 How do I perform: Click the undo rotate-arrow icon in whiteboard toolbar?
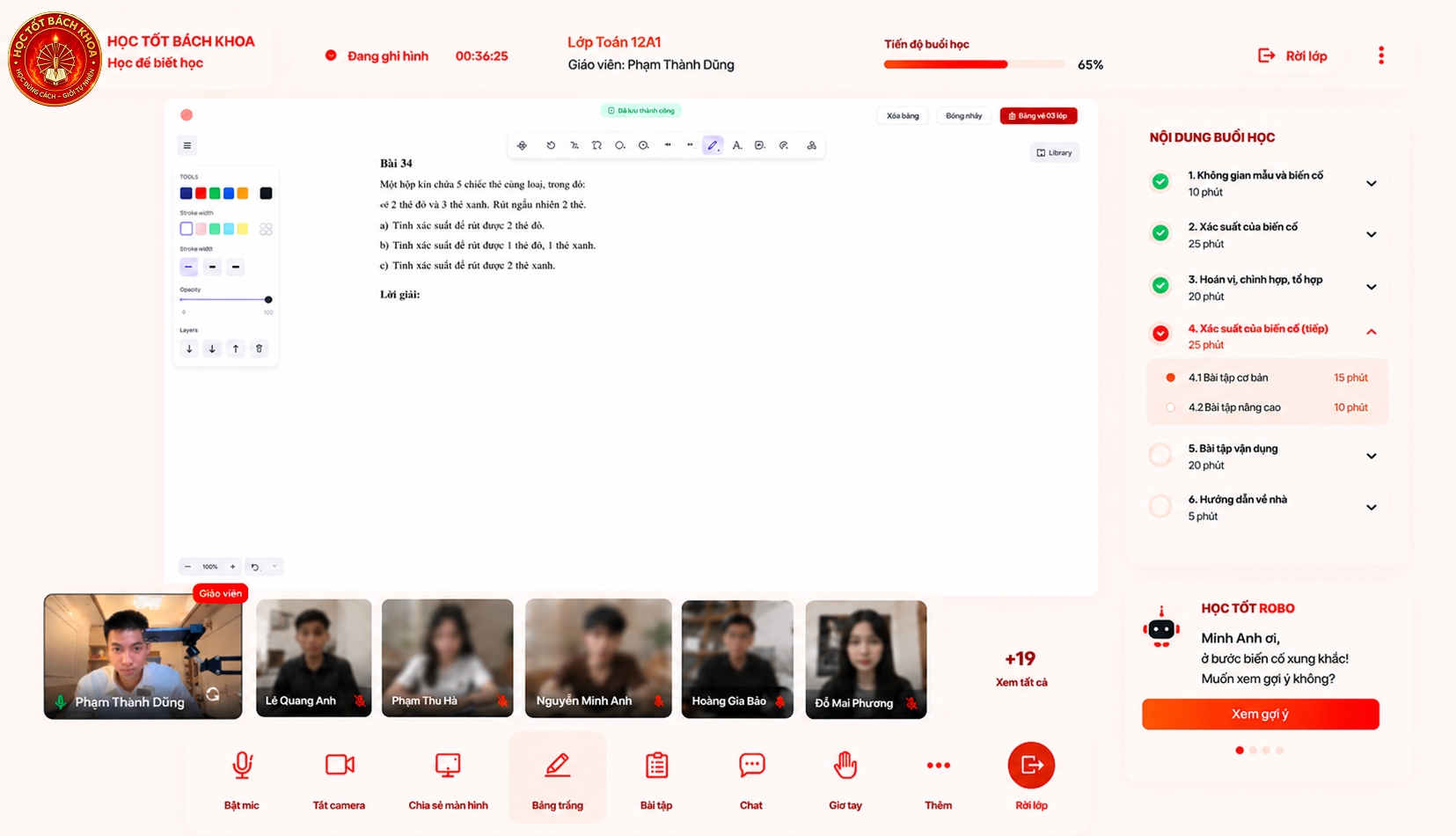[551, 145]
